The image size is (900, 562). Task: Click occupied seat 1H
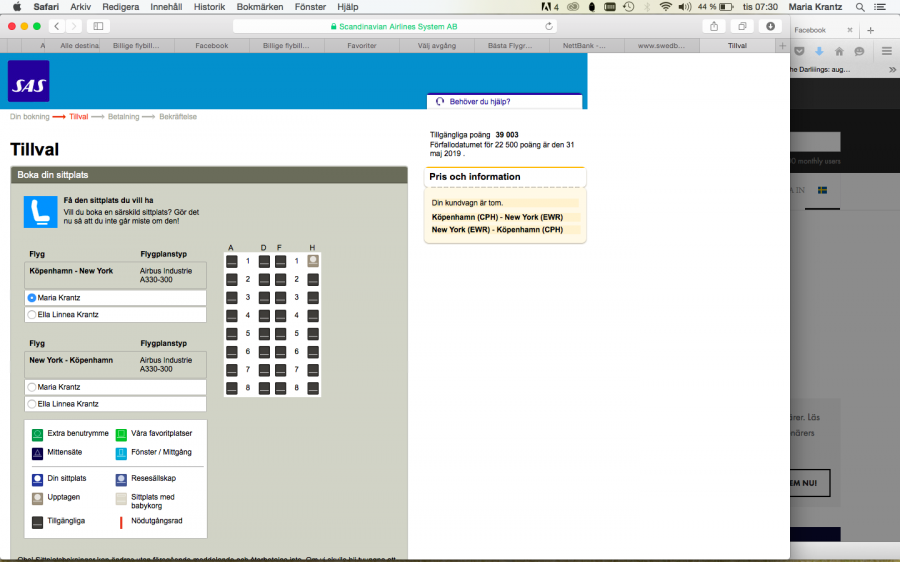[x=313, y=261]
